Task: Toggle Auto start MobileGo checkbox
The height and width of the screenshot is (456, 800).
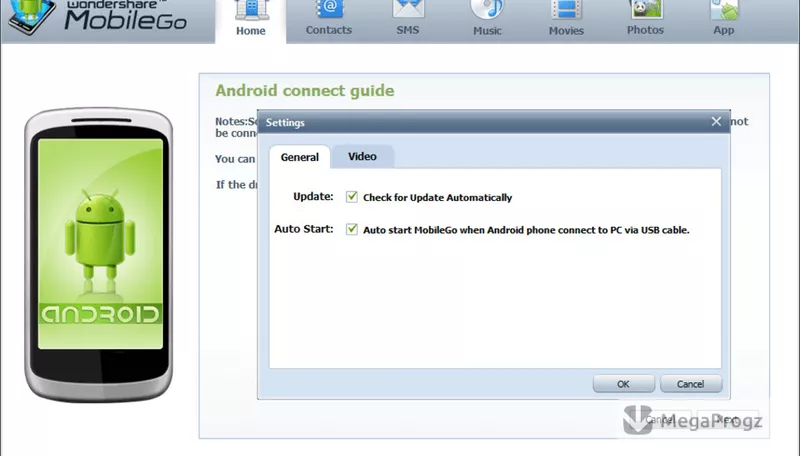Action: [352, 229]
